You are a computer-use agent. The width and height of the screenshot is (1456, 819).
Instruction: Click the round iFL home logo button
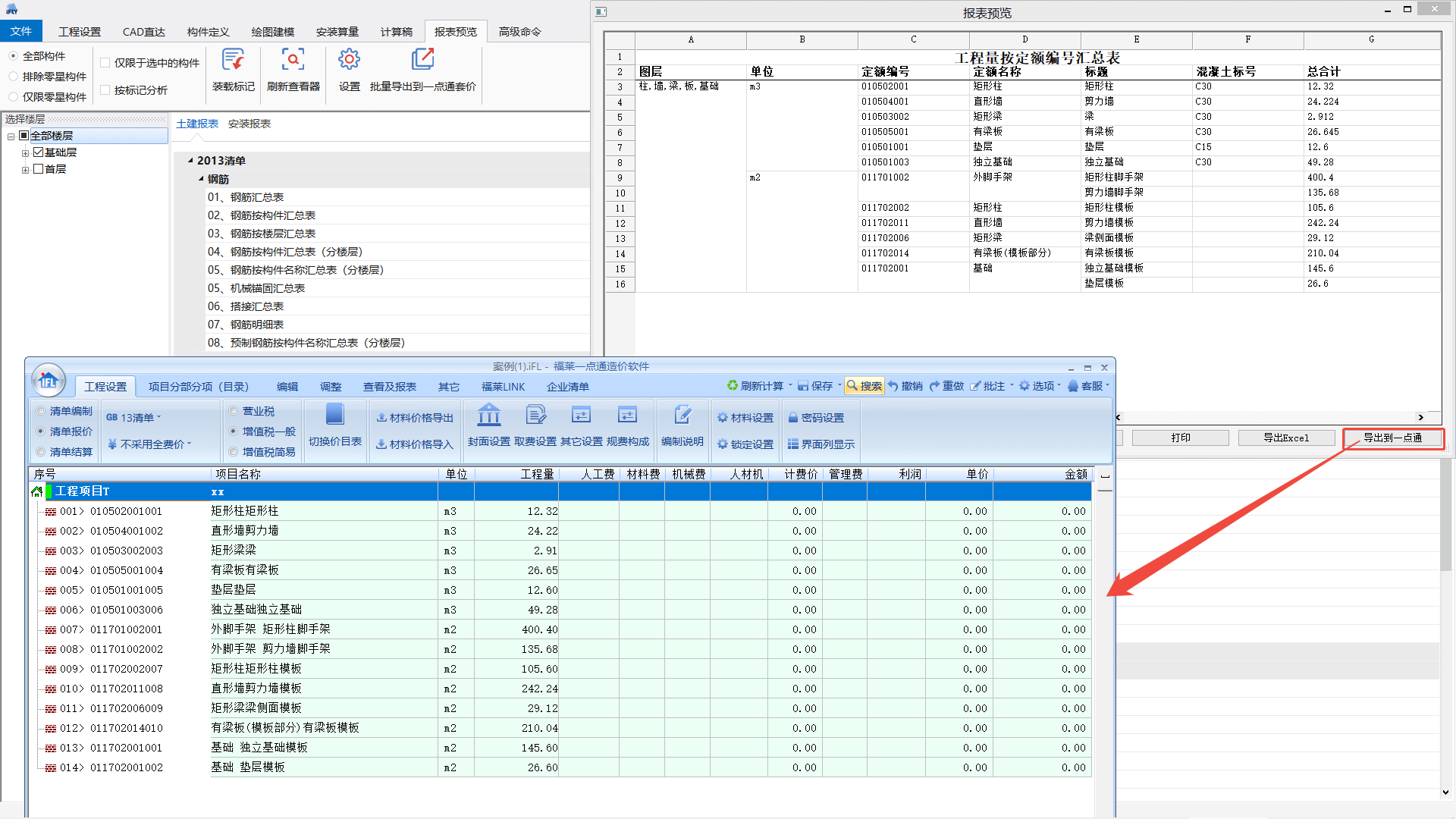click(49, 381)
